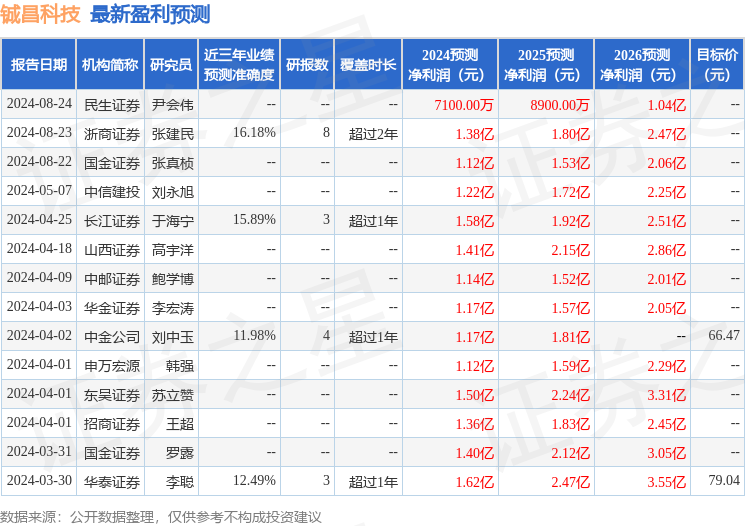This screenshot has height=526, width=745.
Task: Click the 2.45亿 forecast value
Action: [667, 423]
